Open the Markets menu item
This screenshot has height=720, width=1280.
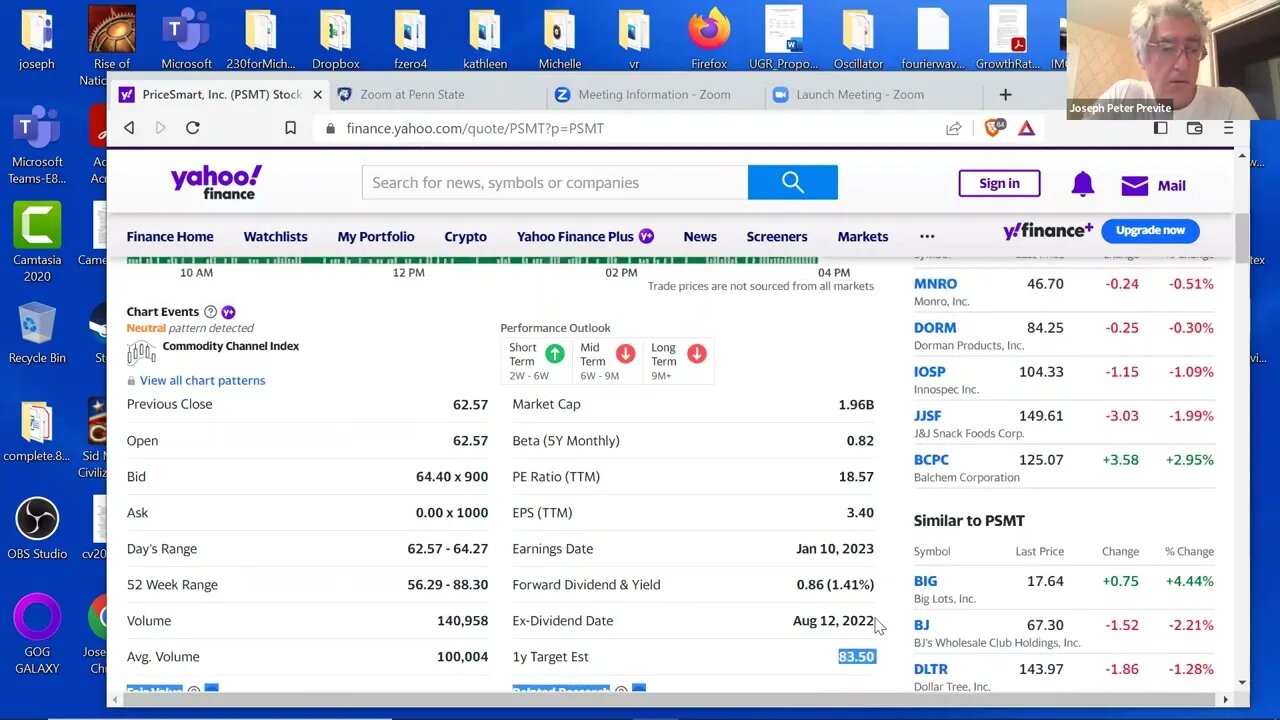tap(863, 237)
